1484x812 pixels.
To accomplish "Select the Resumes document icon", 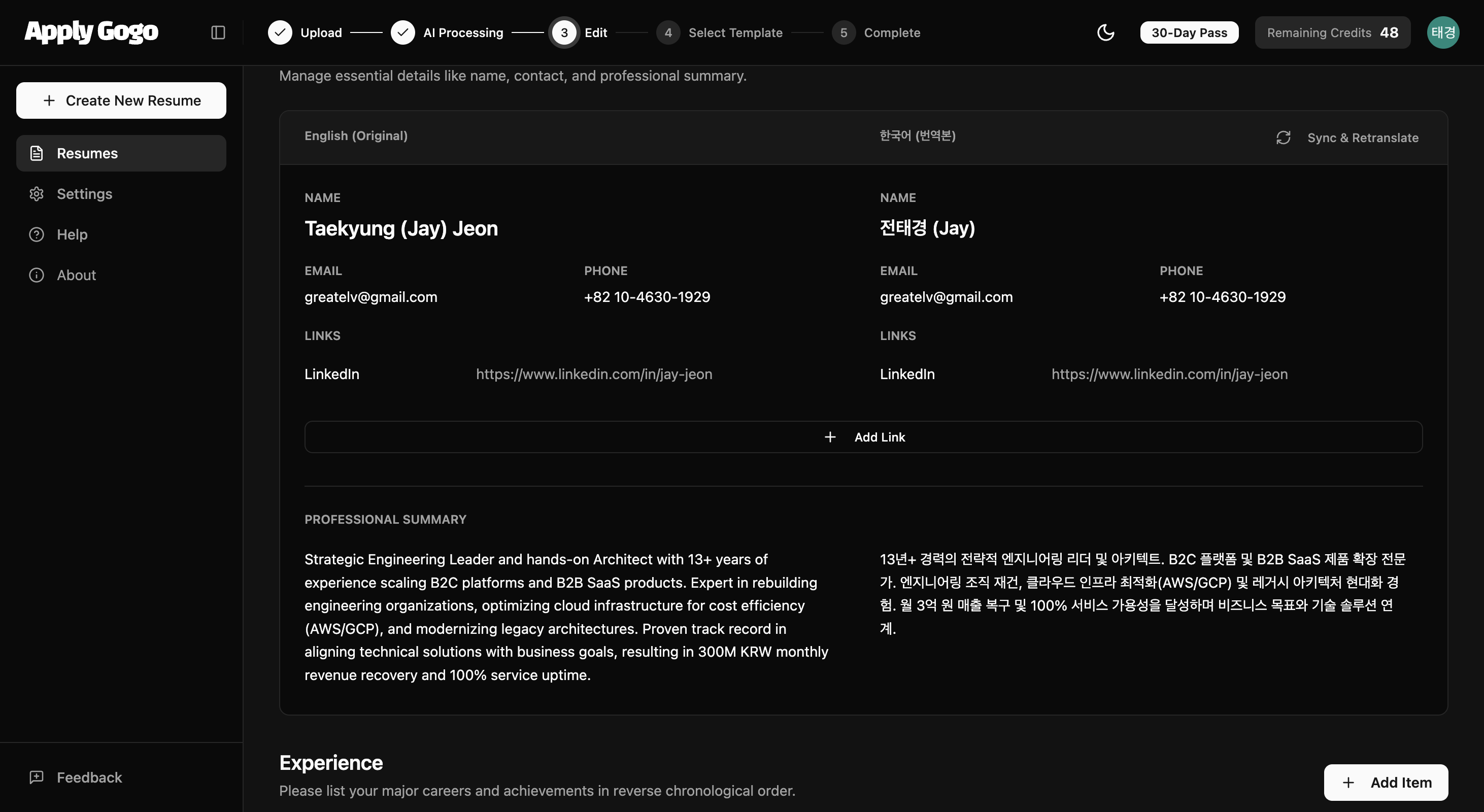I will (x=36, y=153).
